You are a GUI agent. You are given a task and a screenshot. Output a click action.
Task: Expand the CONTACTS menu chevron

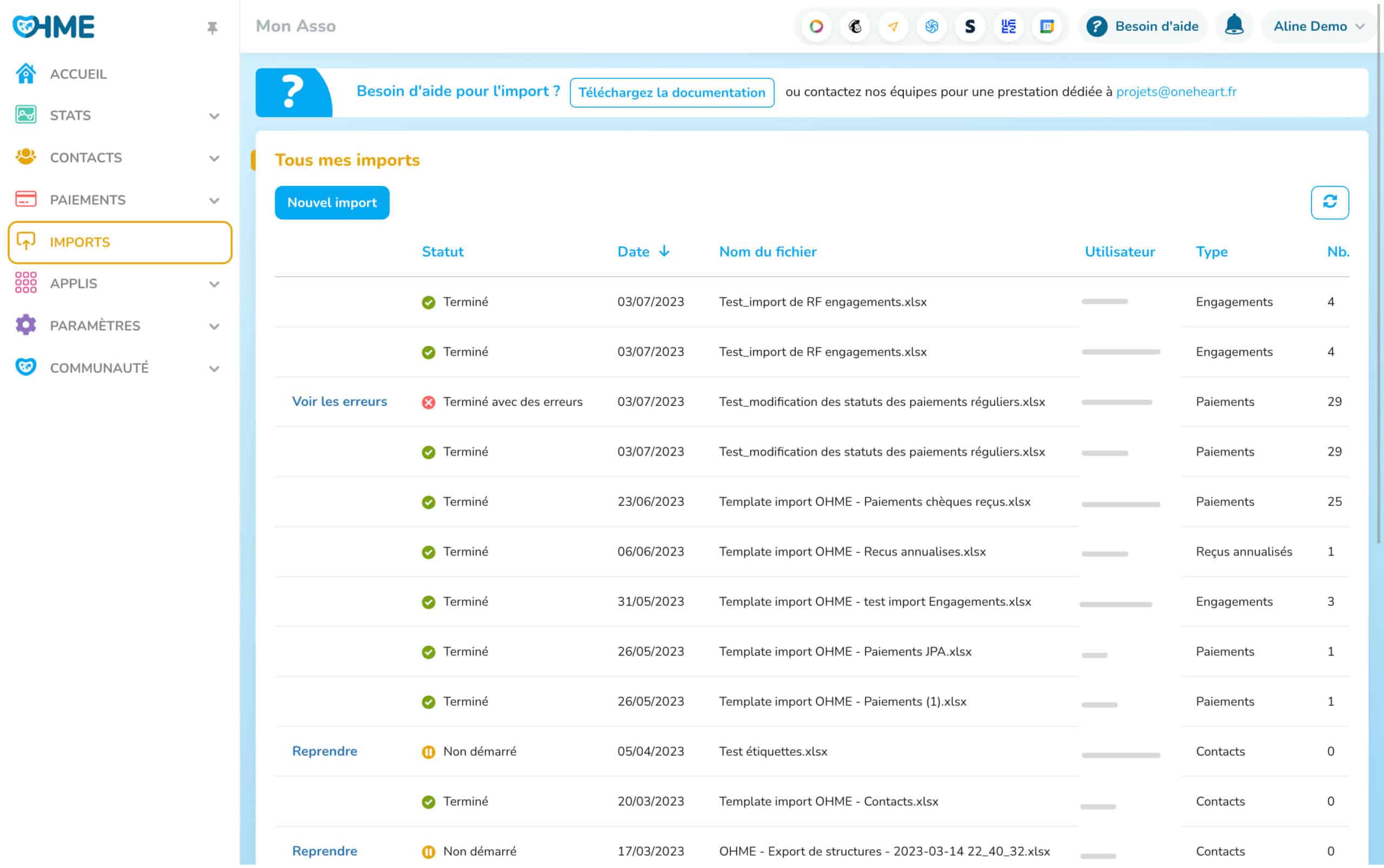(214, 158)
